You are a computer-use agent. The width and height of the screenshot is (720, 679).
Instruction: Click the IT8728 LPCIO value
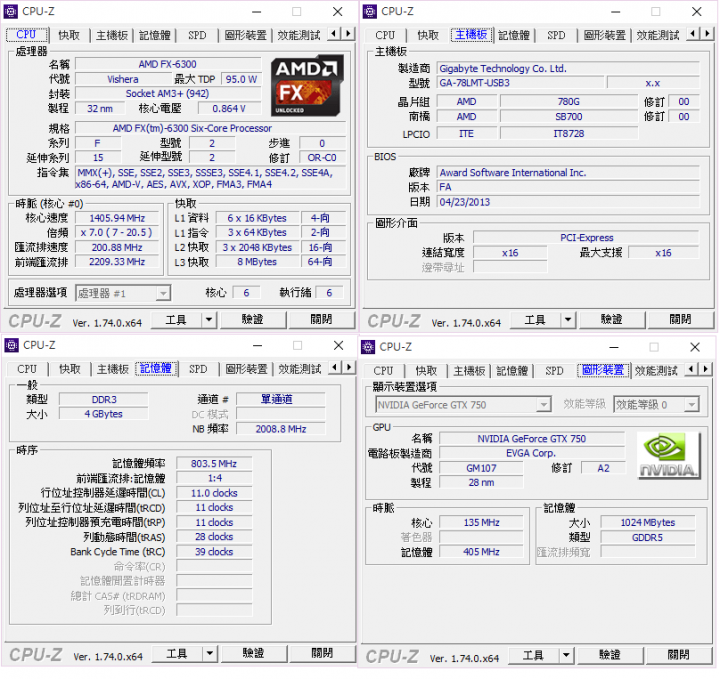568,134
